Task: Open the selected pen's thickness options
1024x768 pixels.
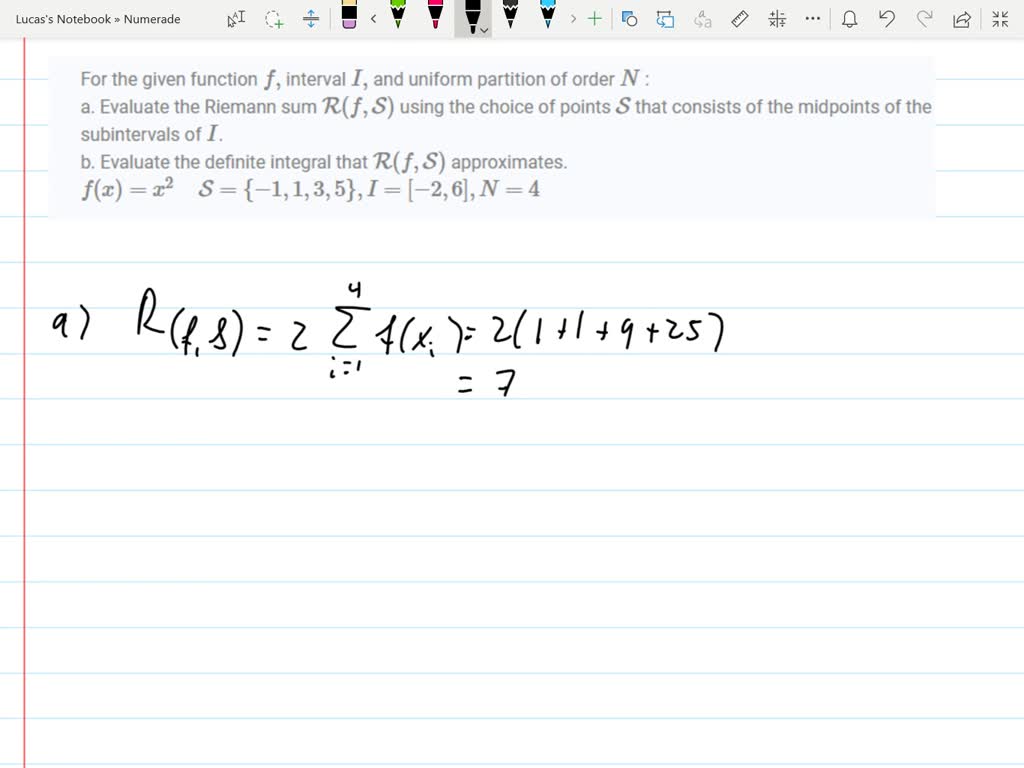Action: click(x=483, y=30)
